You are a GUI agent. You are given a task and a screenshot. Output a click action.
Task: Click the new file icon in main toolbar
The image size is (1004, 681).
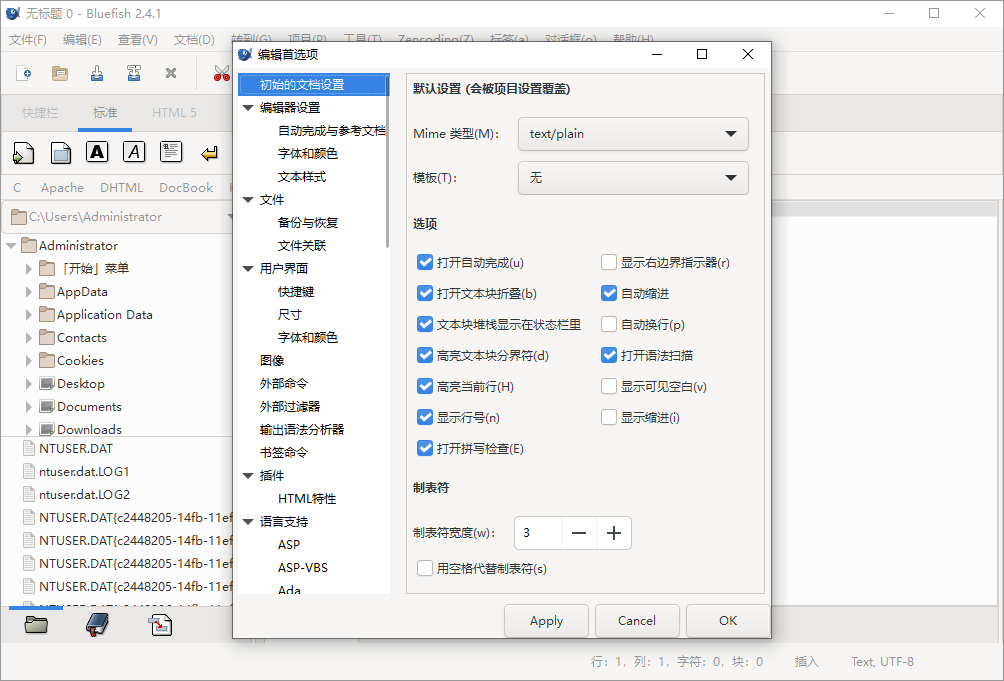[24, 73]
